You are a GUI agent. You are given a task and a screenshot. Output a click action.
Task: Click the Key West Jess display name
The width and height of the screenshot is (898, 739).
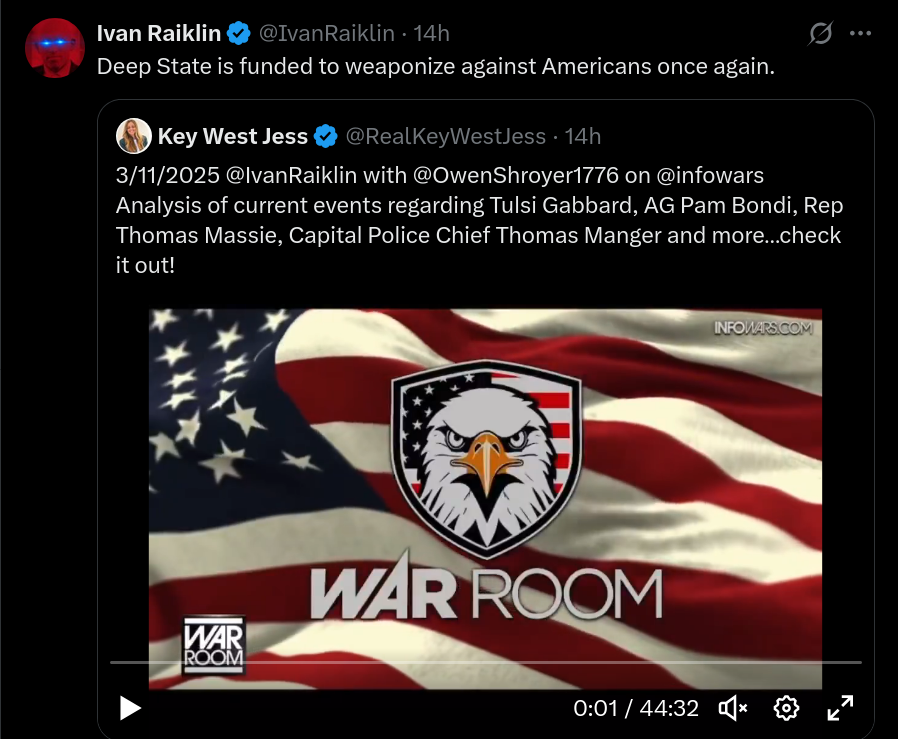[233, 136]
